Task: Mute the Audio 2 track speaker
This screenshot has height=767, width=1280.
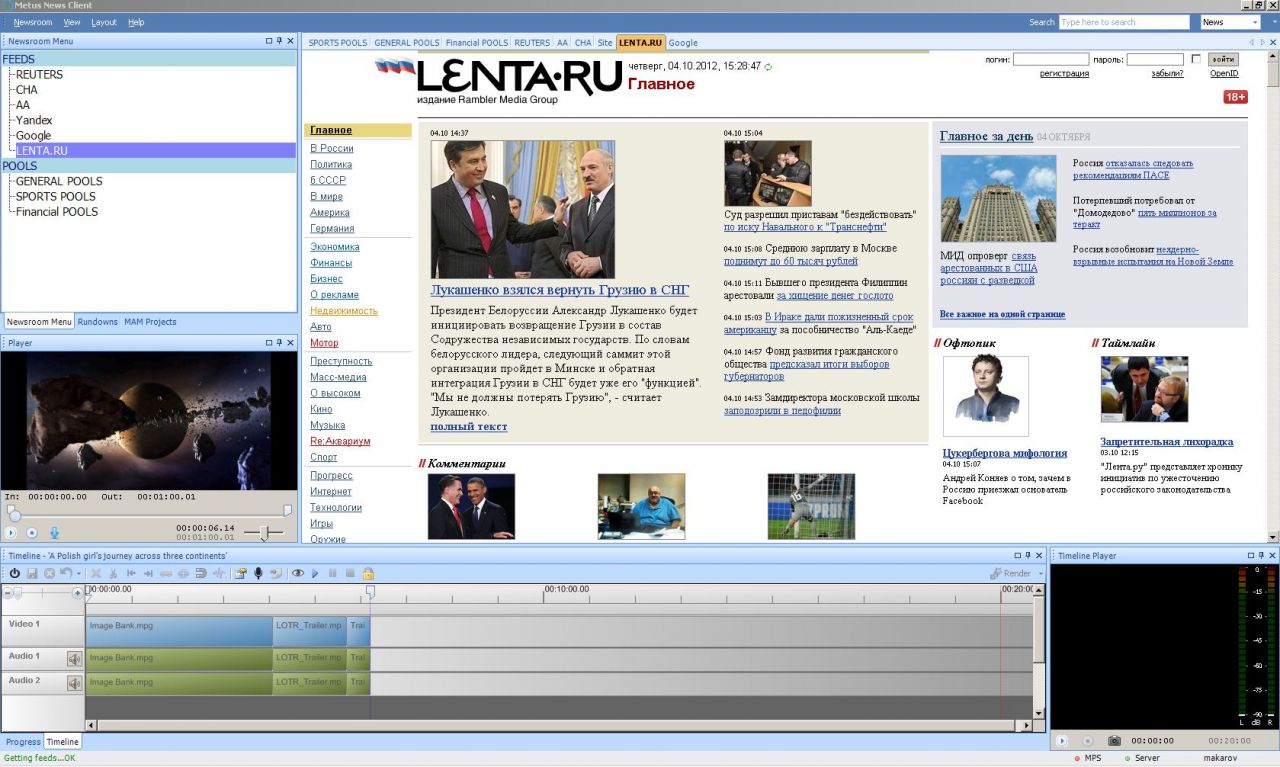Action: [x=74, y=683]
